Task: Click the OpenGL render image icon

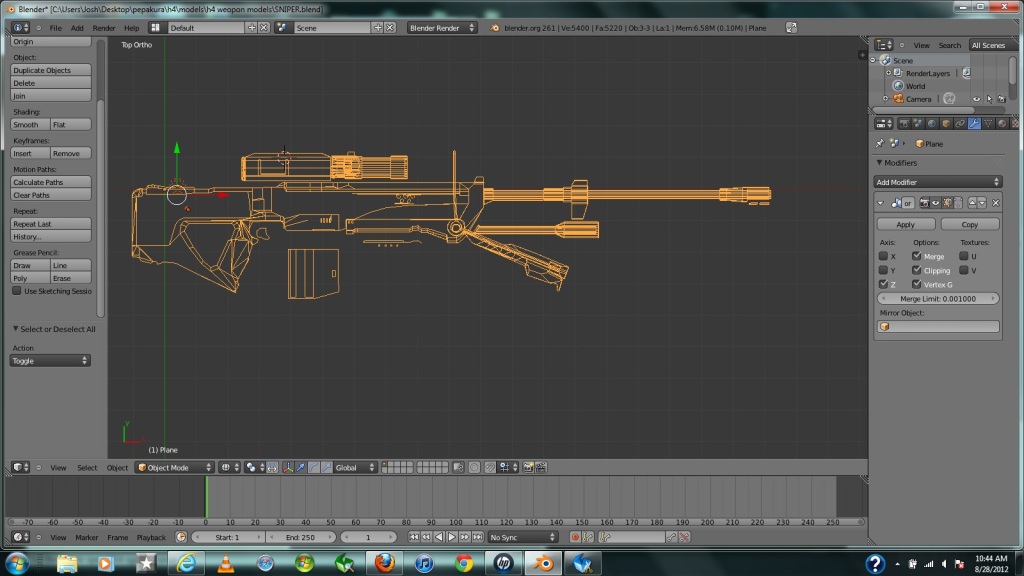Action: coord(528,468)
